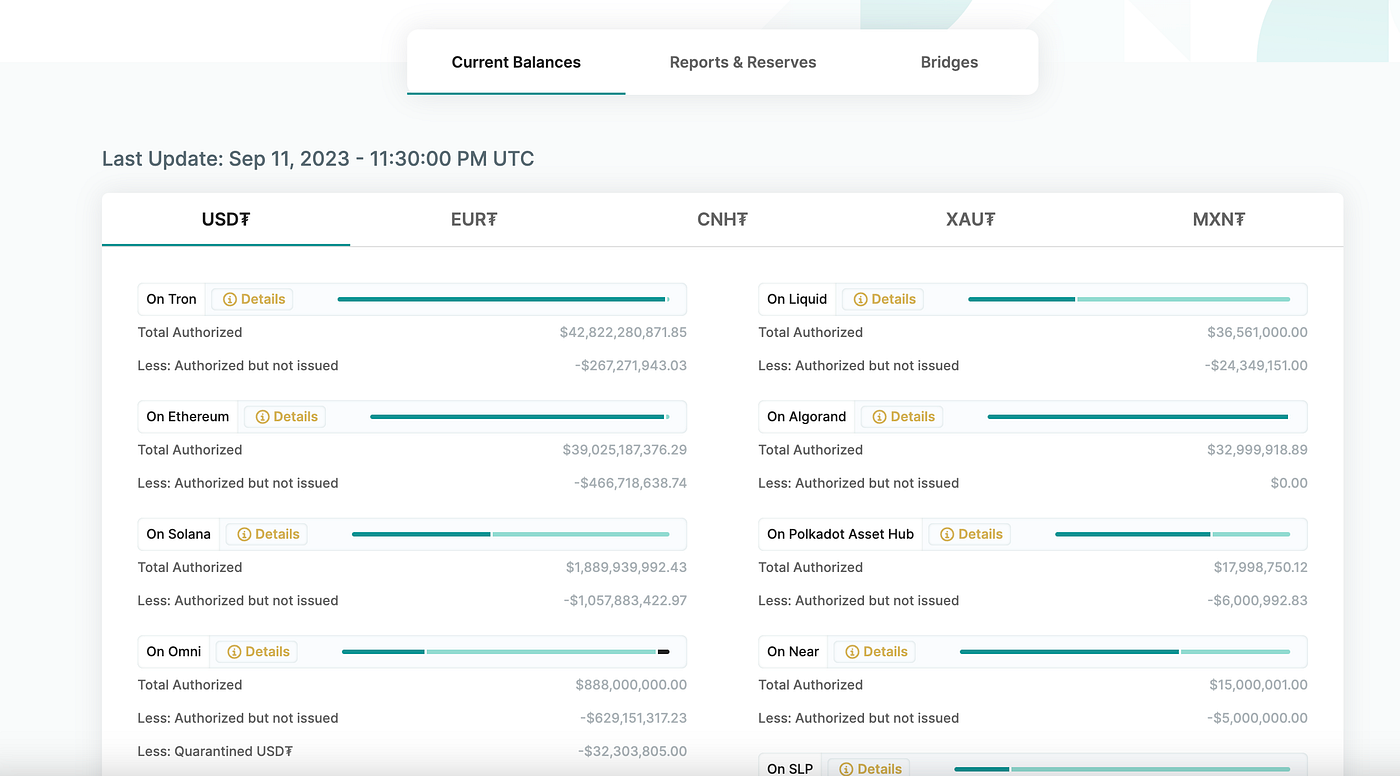Click Tron unissued amount -$267,271,943.03
1400x776 pixels.
click(631, 366)
